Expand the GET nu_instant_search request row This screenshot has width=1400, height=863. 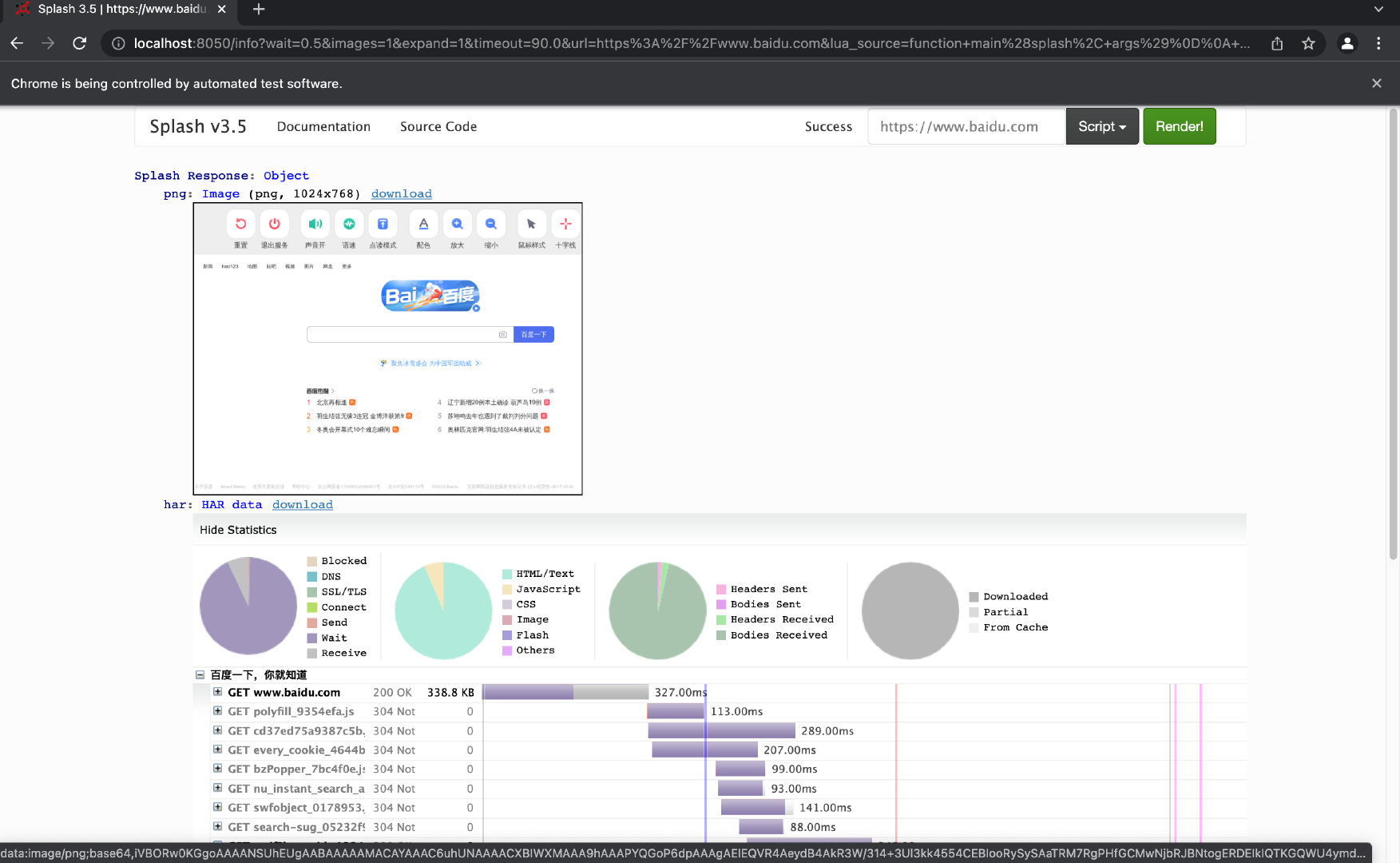(217, 788)
